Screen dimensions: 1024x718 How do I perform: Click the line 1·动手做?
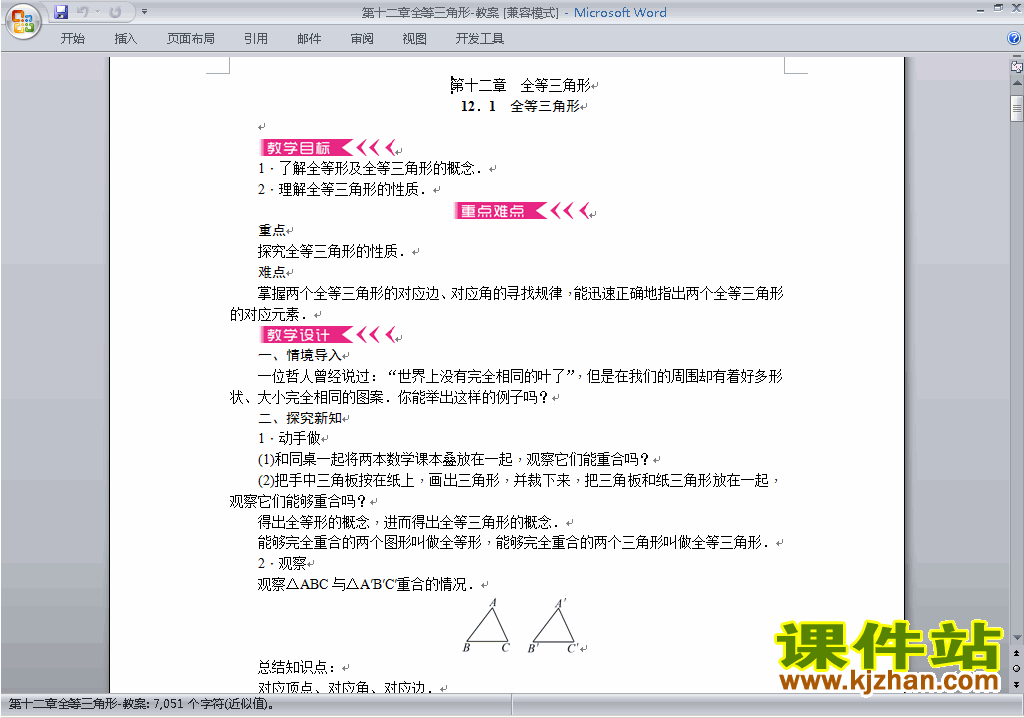[289, 438]
